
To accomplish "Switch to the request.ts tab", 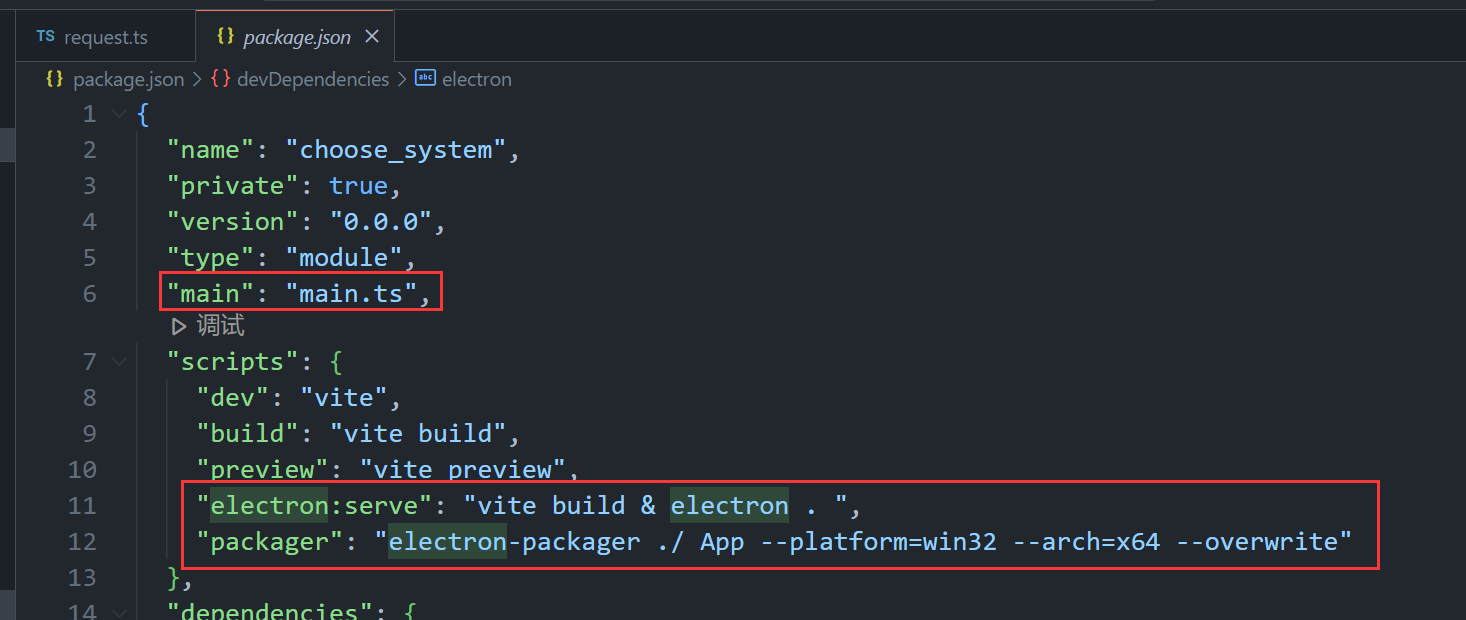I will pyautogui.click(x=105, y=36).
